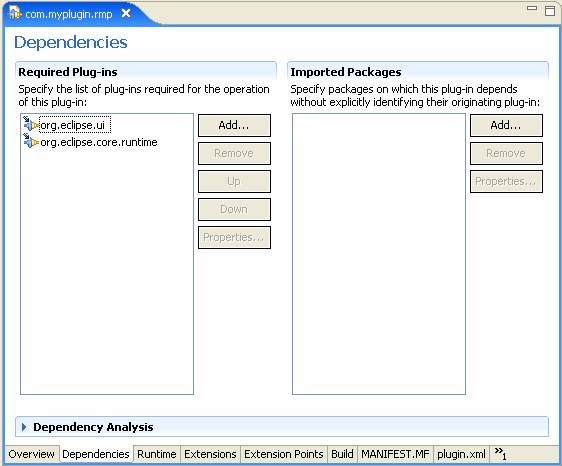562x466 pixels.
Task: Click Remove under Imported Packages
Action: 506,153
